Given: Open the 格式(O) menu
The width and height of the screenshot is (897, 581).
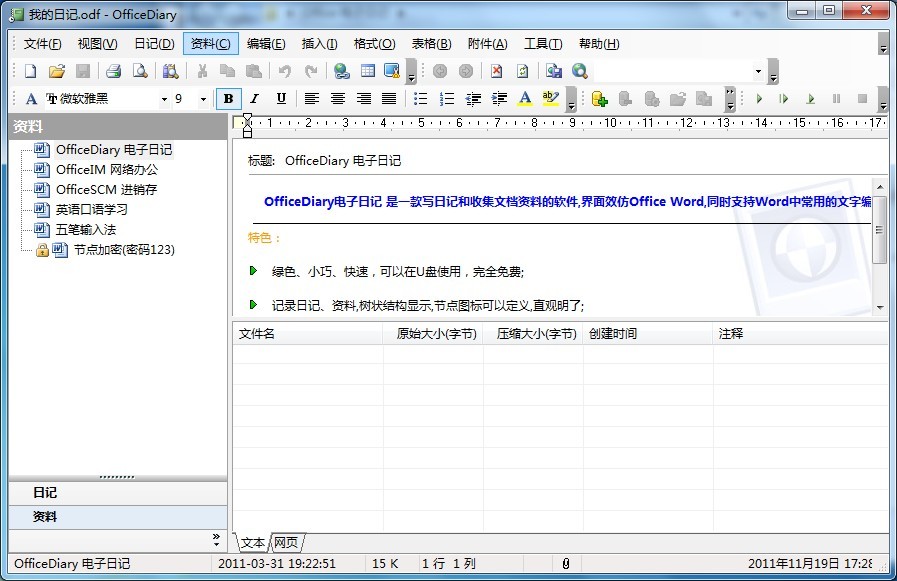Looking at the screenshot, I should (x=375, y=44).
